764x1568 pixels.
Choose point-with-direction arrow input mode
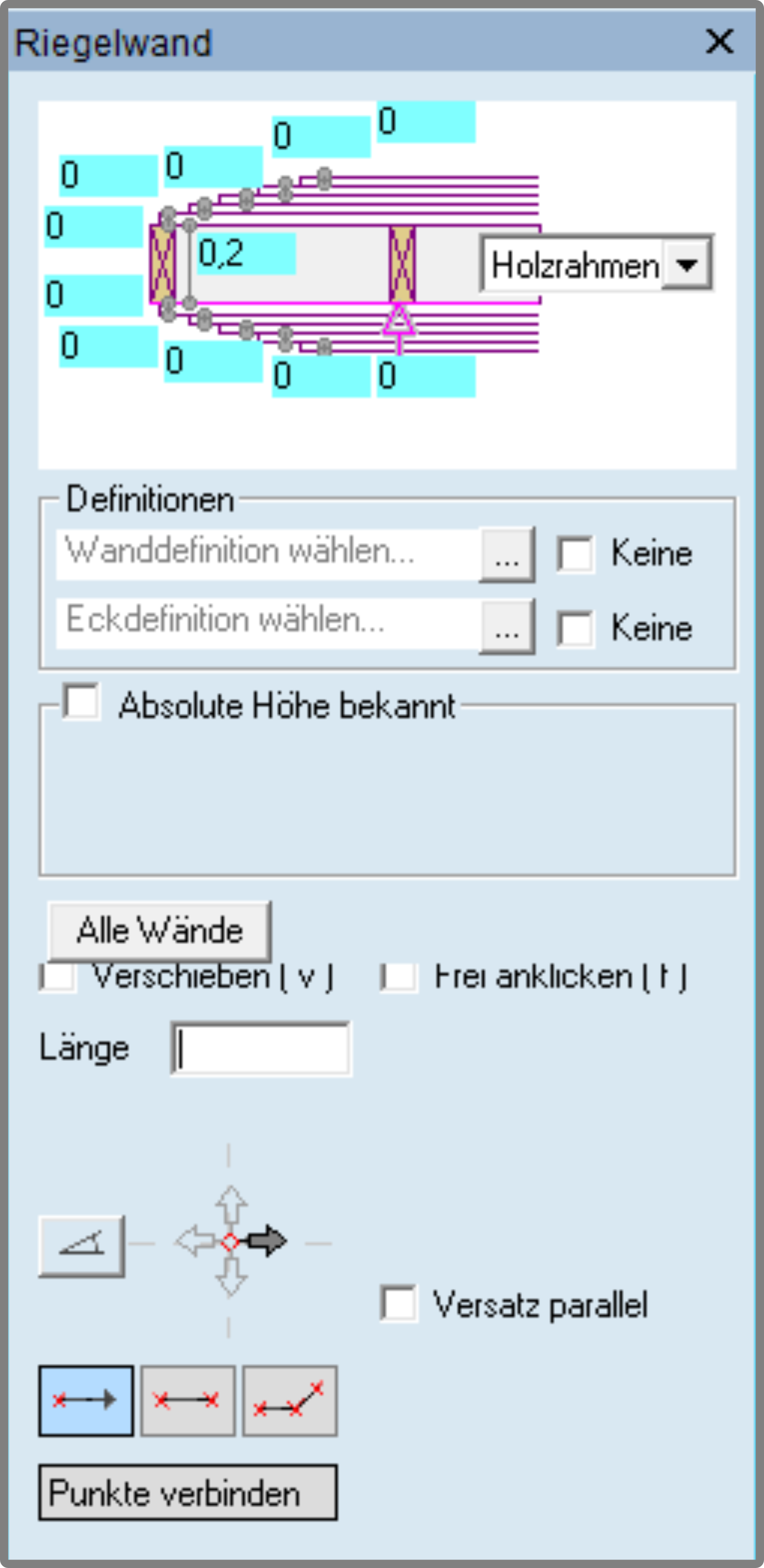[86, 1400]
